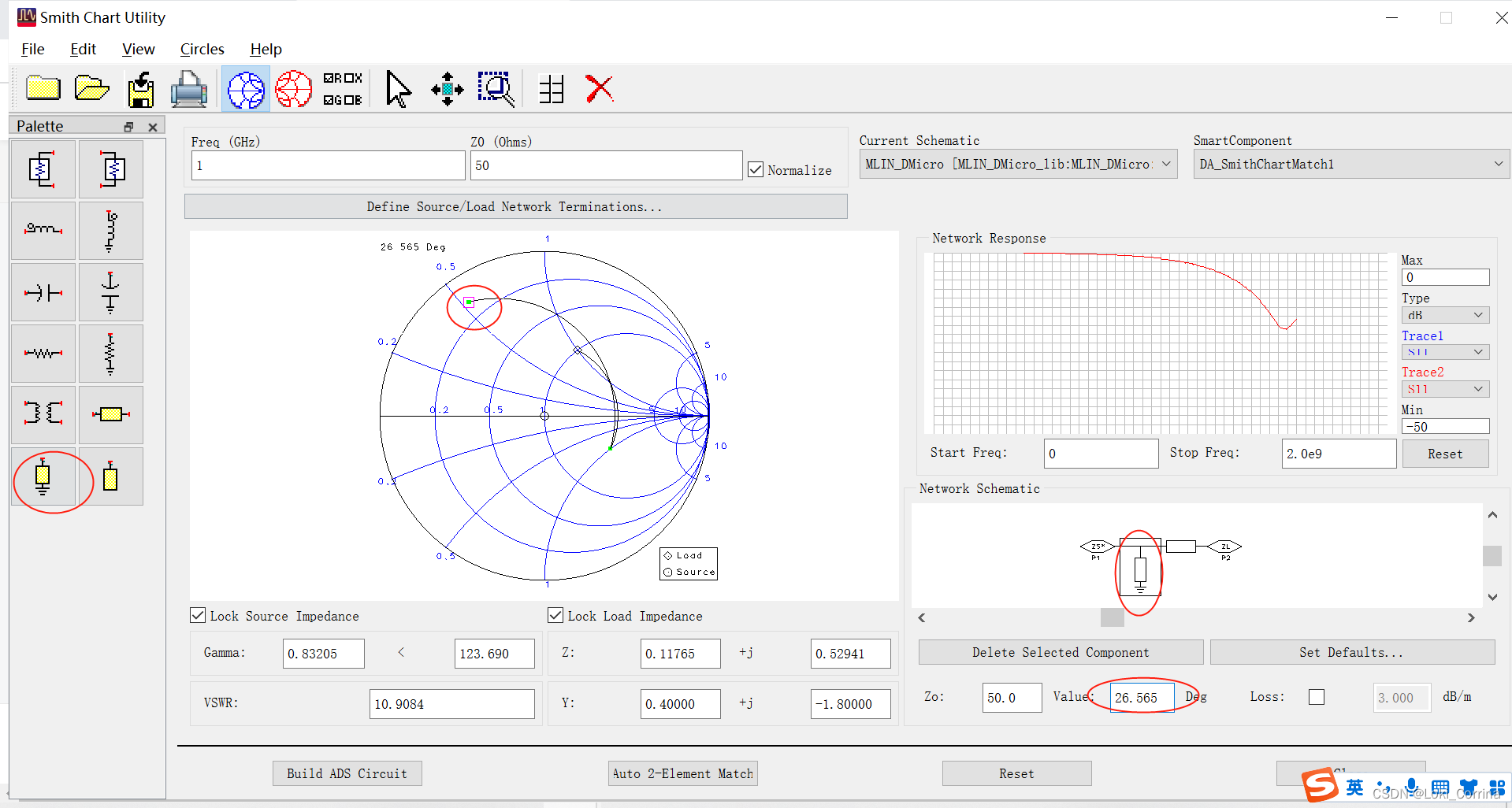Image resolution: width=1512 pixels, height=808 pixels.
Task: Click the new file folder icon
Action: (x=43, y=88)
